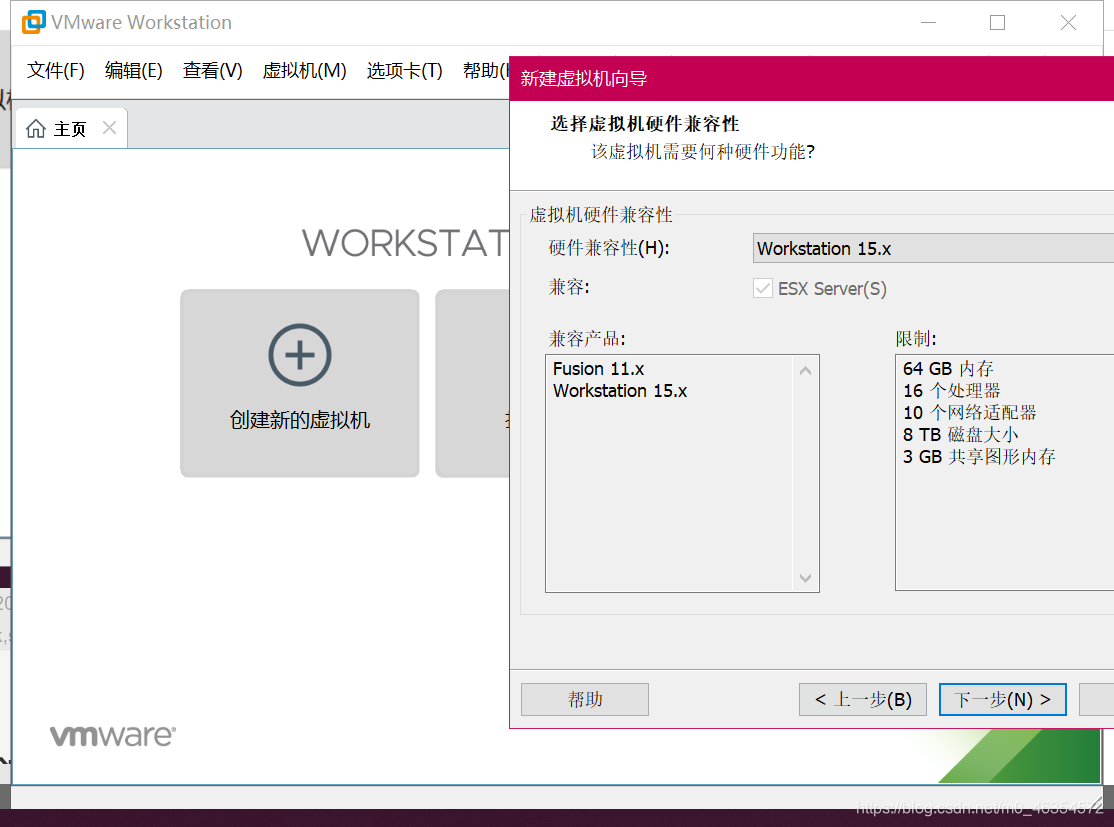Click the 帮助 button in the wizard
Image resolution: width=1114 pixels, height=827 pixels.
click(585, 700)
